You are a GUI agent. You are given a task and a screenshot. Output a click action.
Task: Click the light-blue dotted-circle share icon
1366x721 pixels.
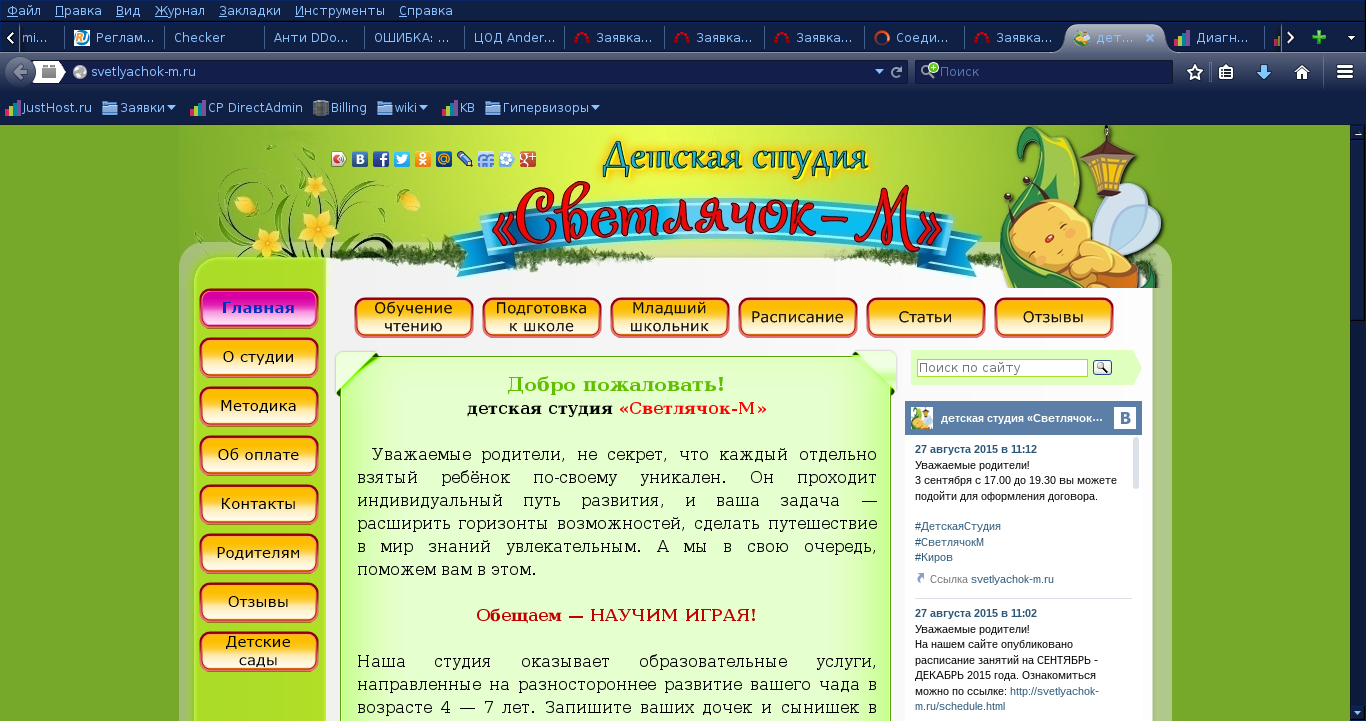click(506, 159)
